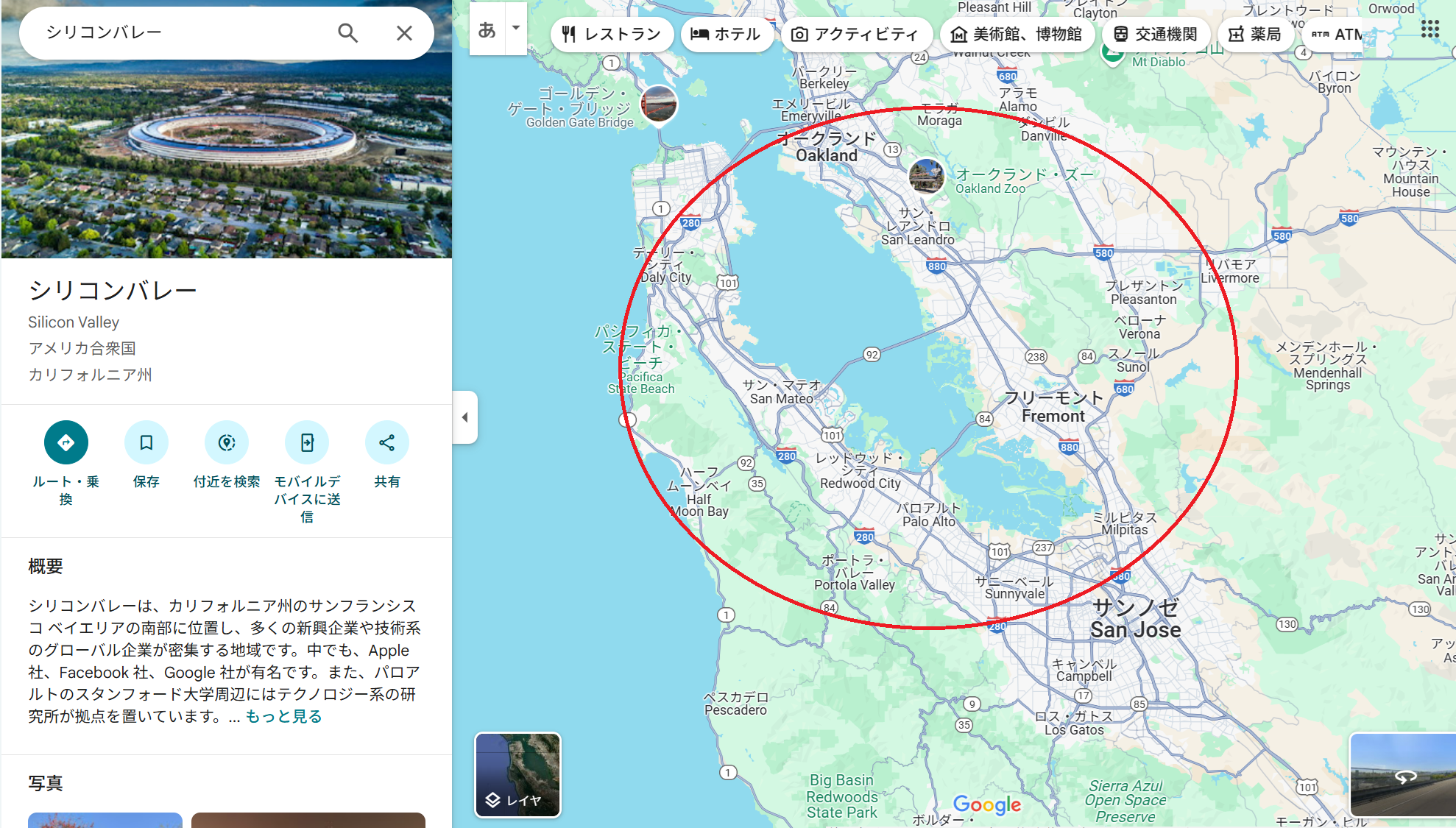Click the 付近を検索 nearby icon
This screenshot has height=828, width=1456.
coord(227,442)
